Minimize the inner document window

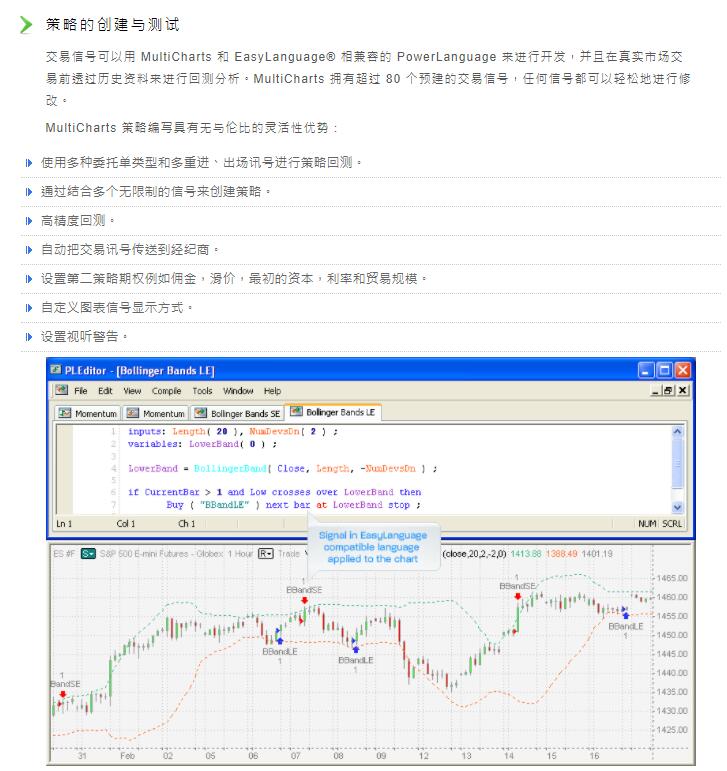click(655, 391)
